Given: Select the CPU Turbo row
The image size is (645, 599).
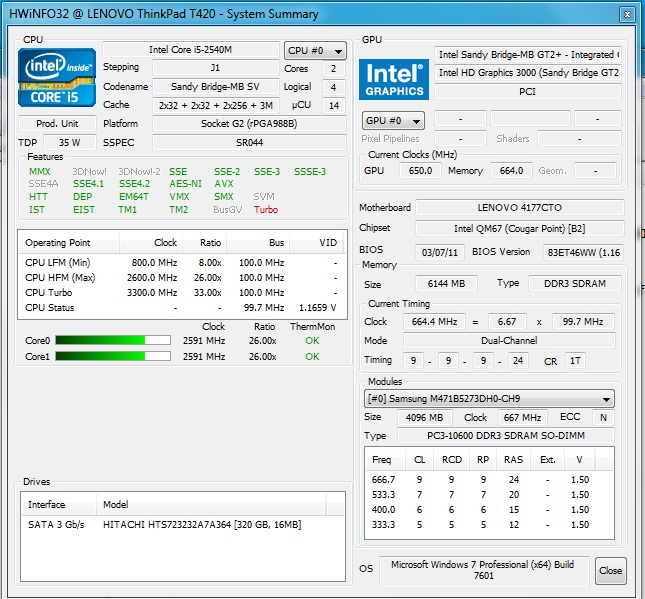Looking at the screenshot, I should (x=182, y=293).
